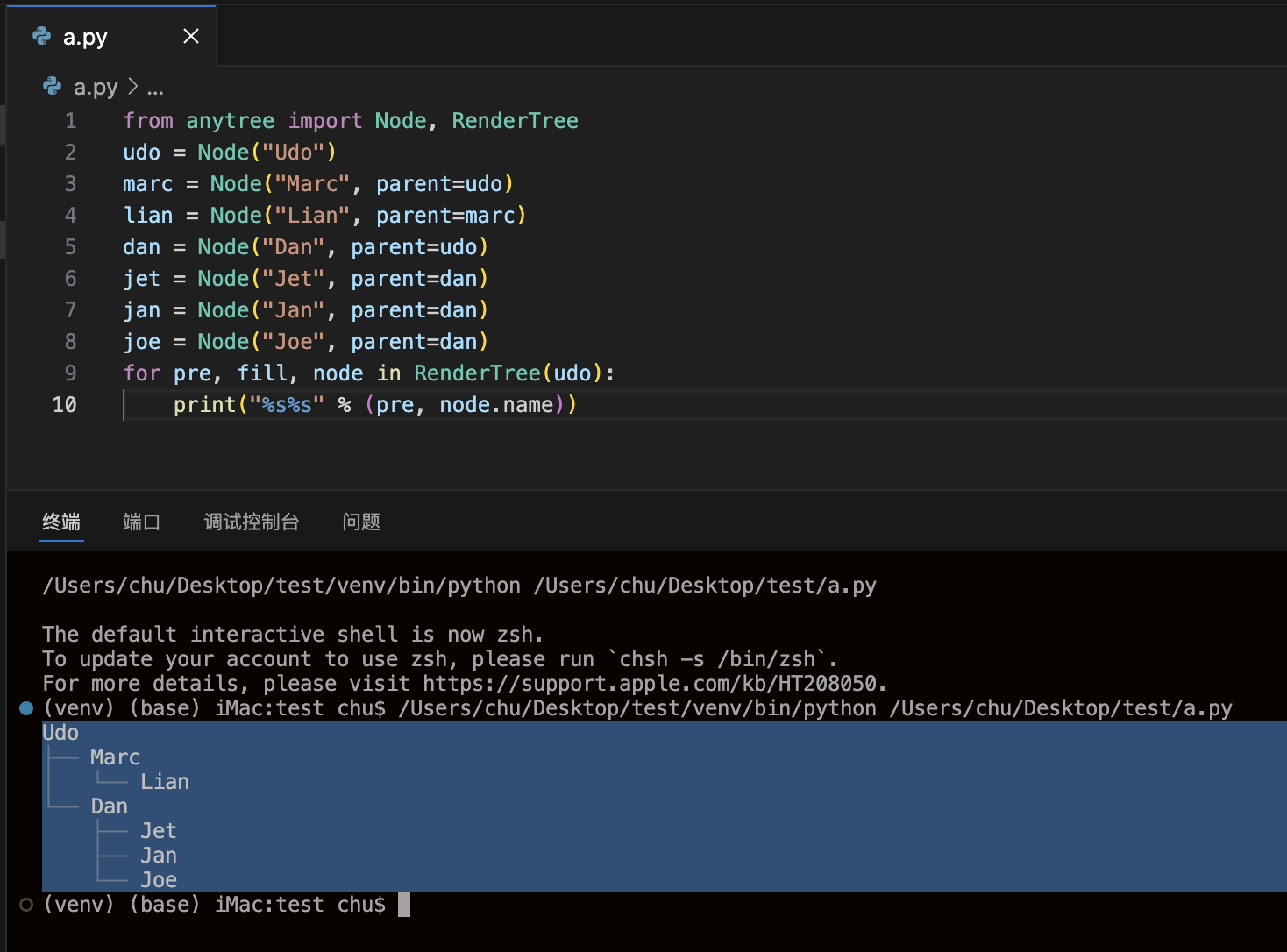
Task: Open the a.py breadcrumb file name
Action: pyautogui.click(x=96, y=87)
